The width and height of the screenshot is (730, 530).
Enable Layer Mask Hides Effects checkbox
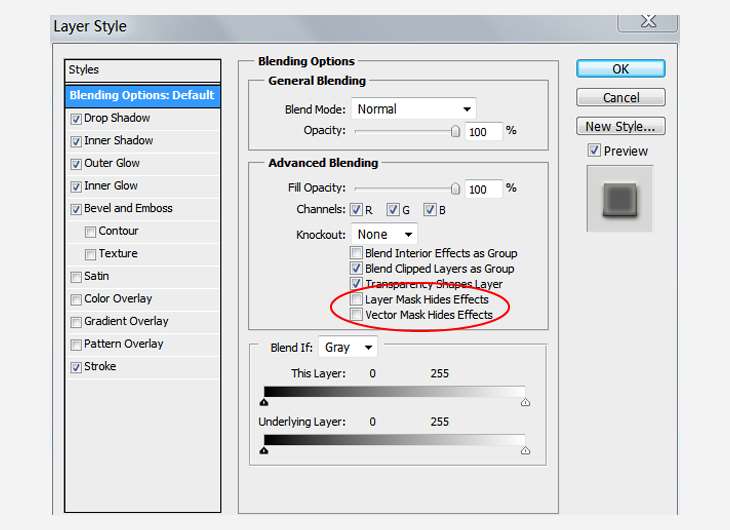[356, 299]
